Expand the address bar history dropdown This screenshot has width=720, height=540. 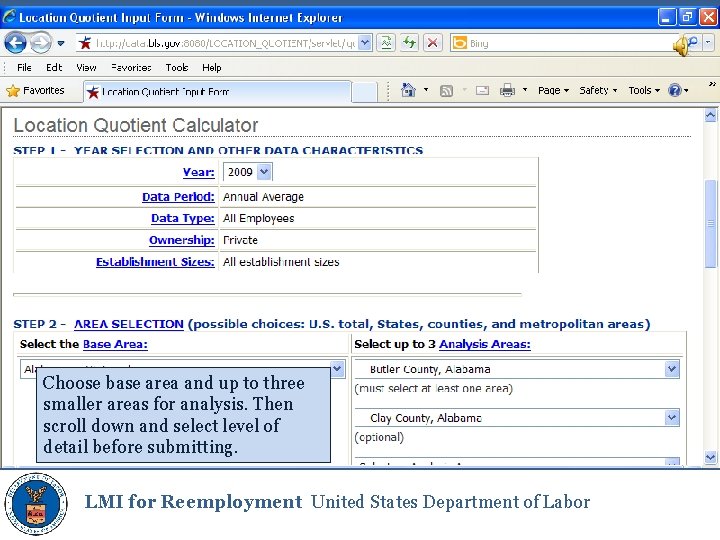coord(365,43)
